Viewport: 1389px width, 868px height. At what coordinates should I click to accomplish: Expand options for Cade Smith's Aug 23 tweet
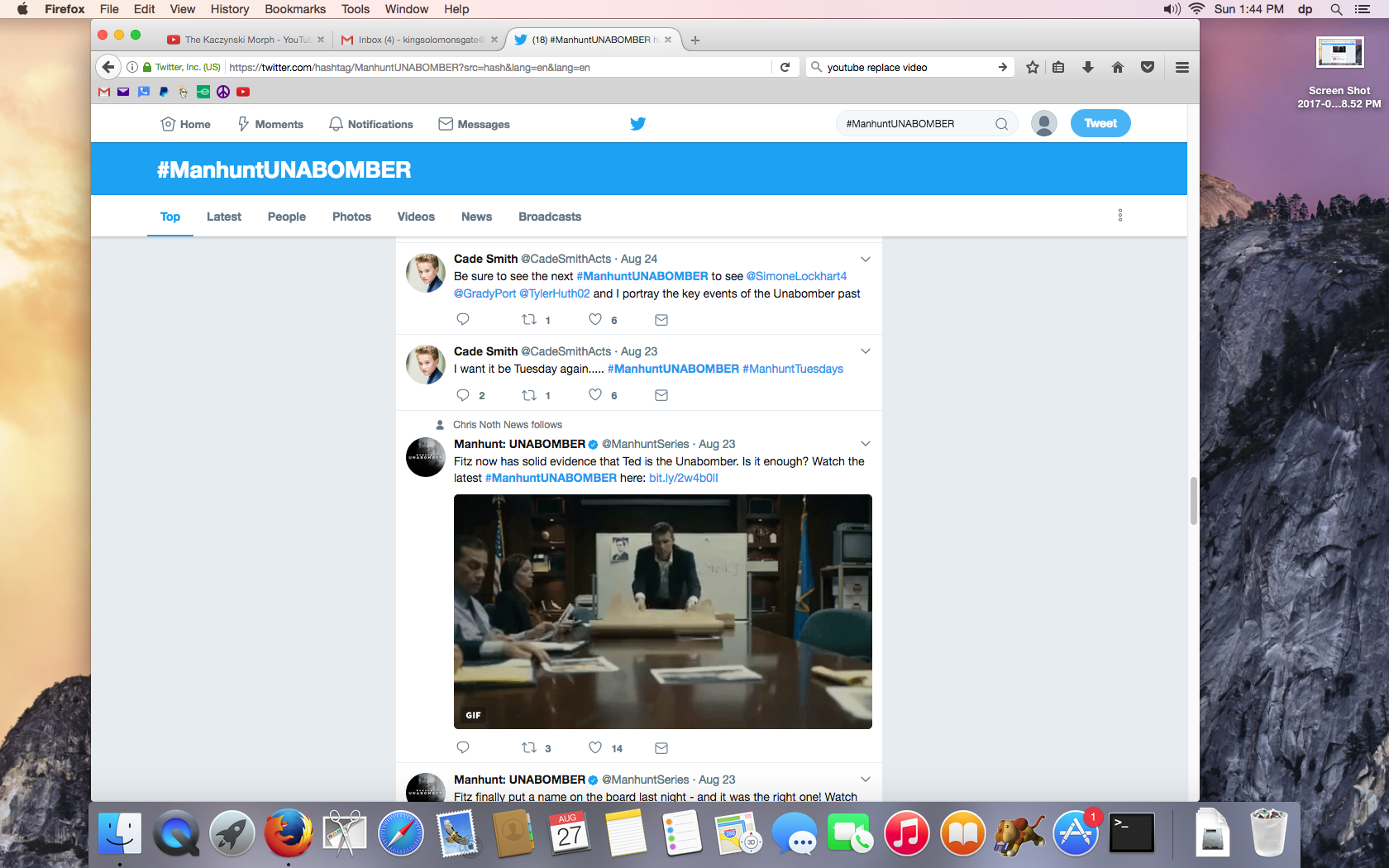(866, 351)
